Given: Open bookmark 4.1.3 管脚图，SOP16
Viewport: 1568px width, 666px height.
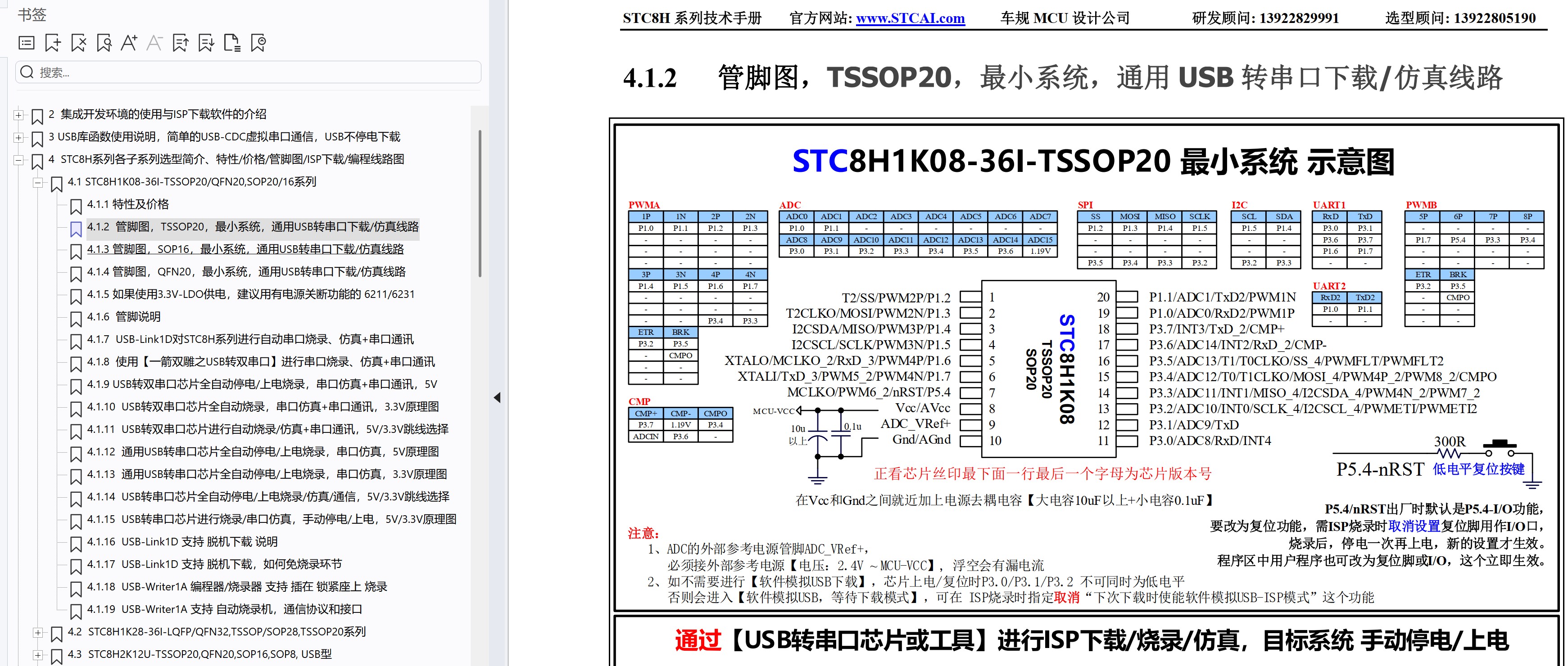Looking at the screenshot, I should [x=245, y=249].
